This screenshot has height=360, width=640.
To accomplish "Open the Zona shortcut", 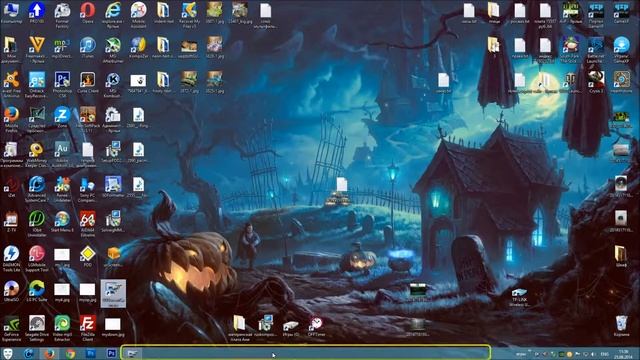I will (62, 116).
